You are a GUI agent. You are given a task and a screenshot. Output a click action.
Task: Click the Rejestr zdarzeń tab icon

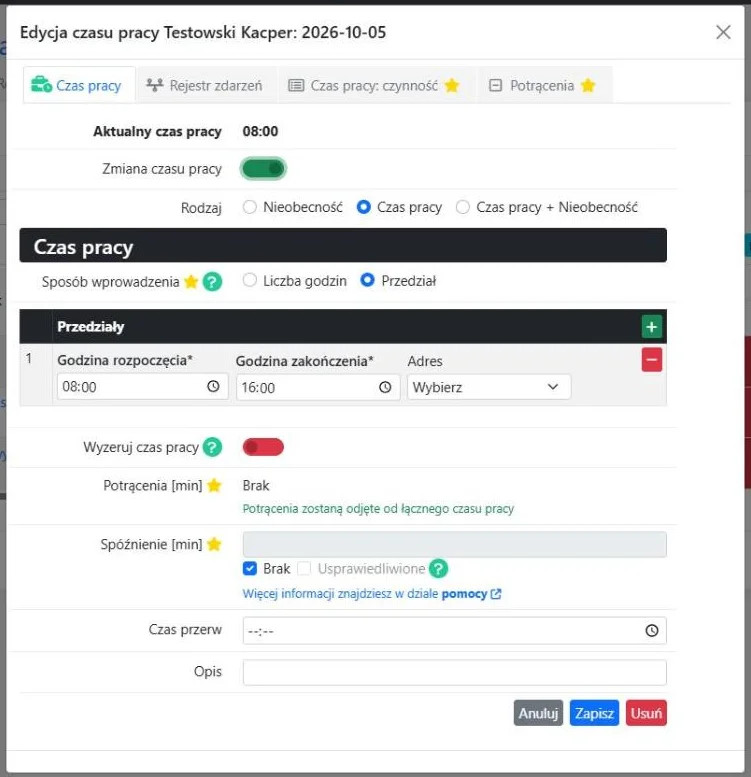coord(155,85)
